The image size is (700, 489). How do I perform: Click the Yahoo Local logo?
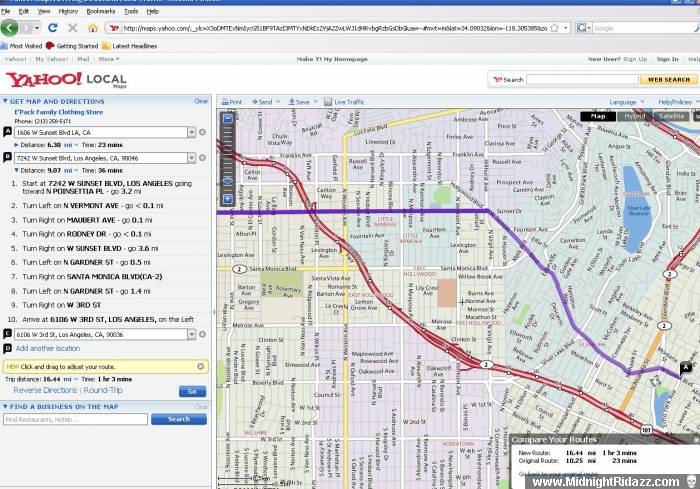(x=66, y=80)
